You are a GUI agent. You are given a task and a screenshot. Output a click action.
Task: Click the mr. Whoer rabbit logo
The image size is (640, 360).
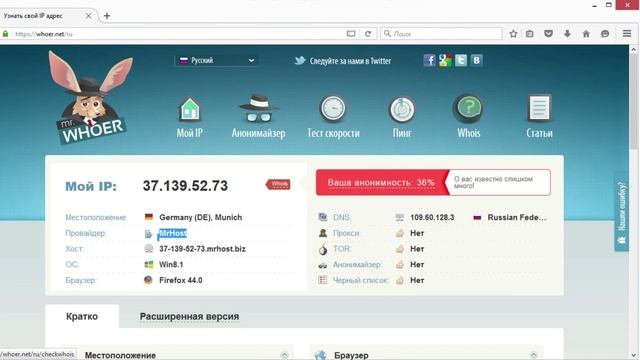pyautogui.click(x=91, y=97)
